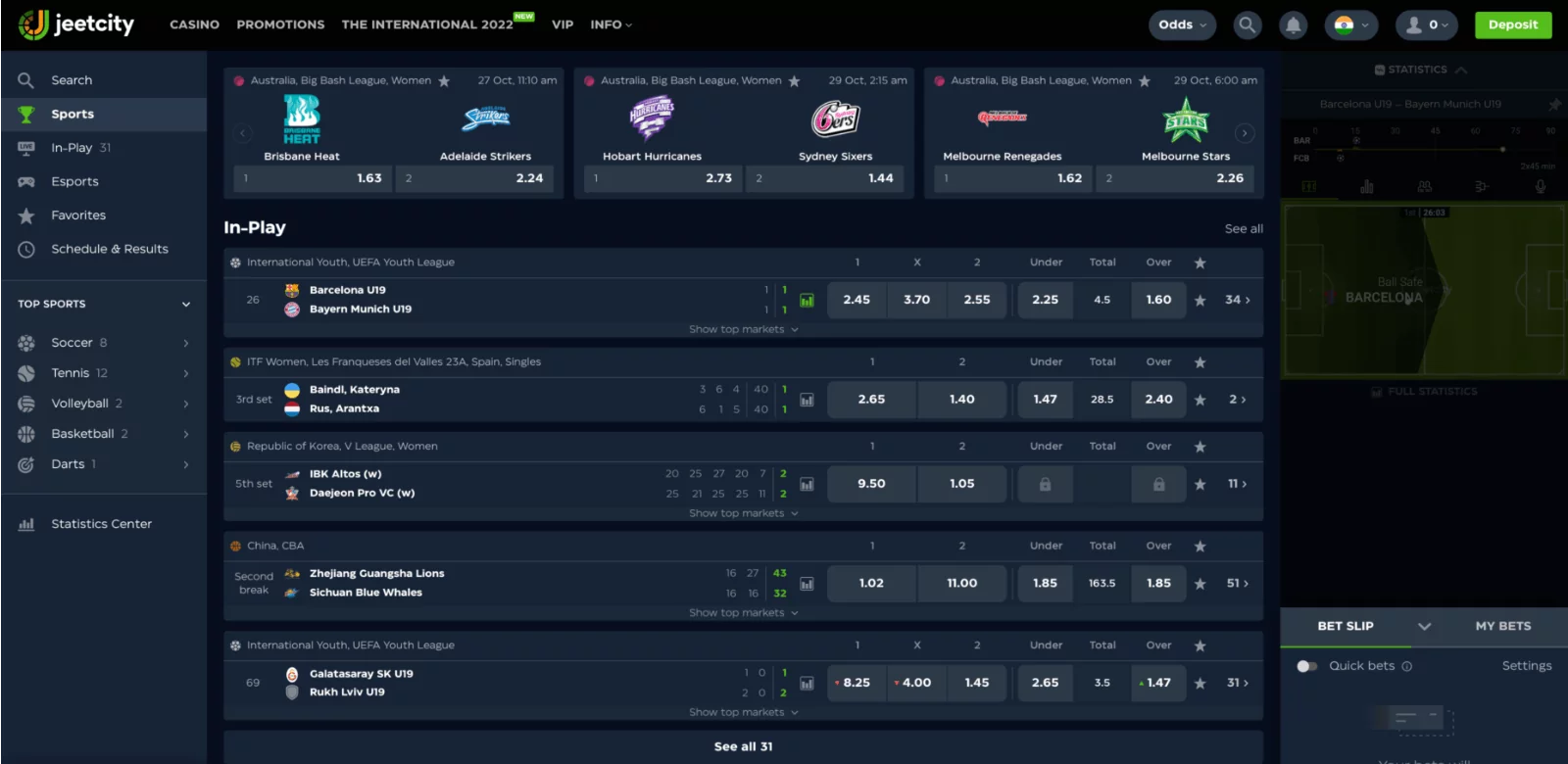Screen dimensions: 1568x764
Task: Open statistics icon for Baindl vs Rus match
Action: coord(807,400)
